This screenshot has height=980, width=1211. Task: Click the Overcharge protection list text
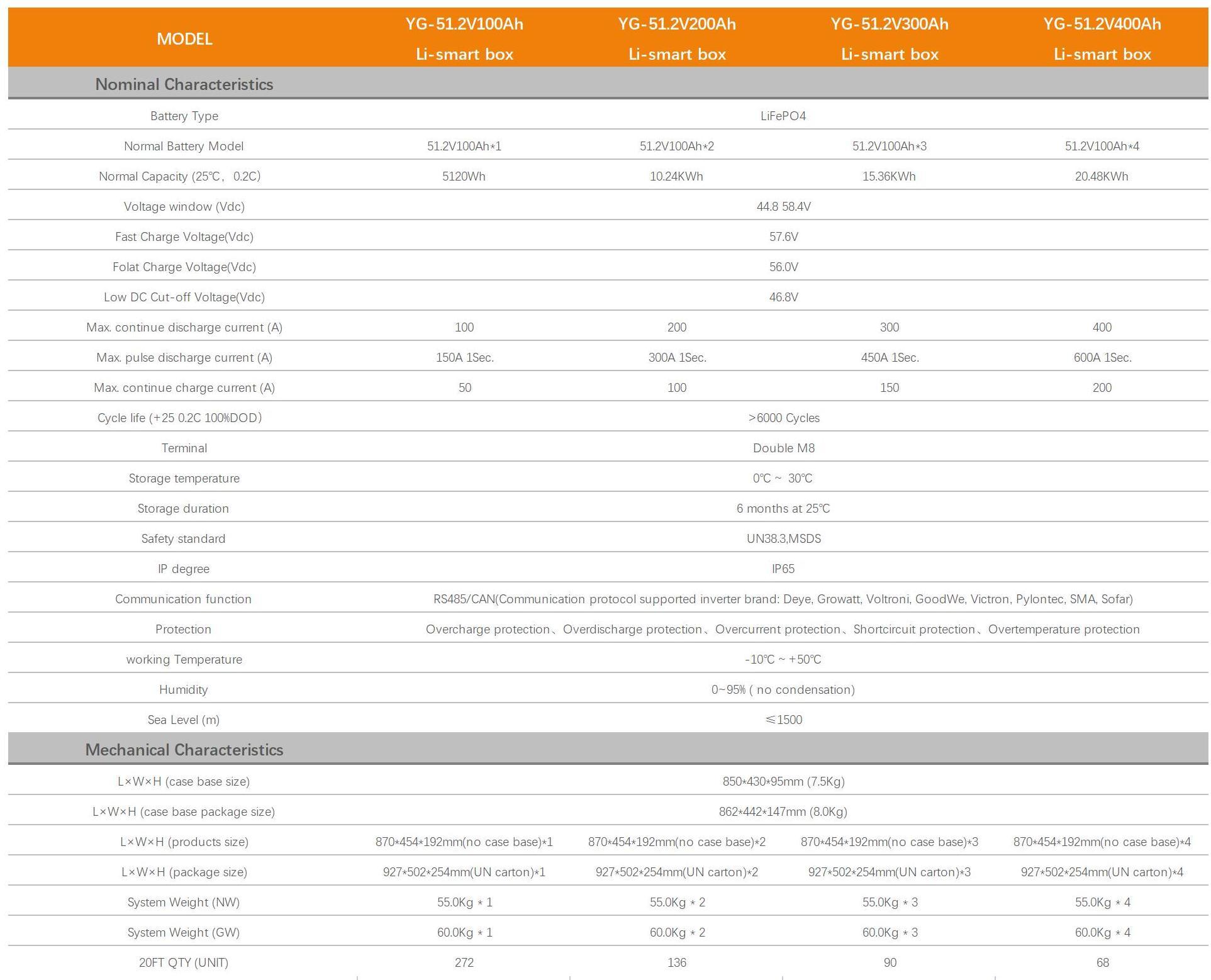pyautogui.click(x=783, y=629)
